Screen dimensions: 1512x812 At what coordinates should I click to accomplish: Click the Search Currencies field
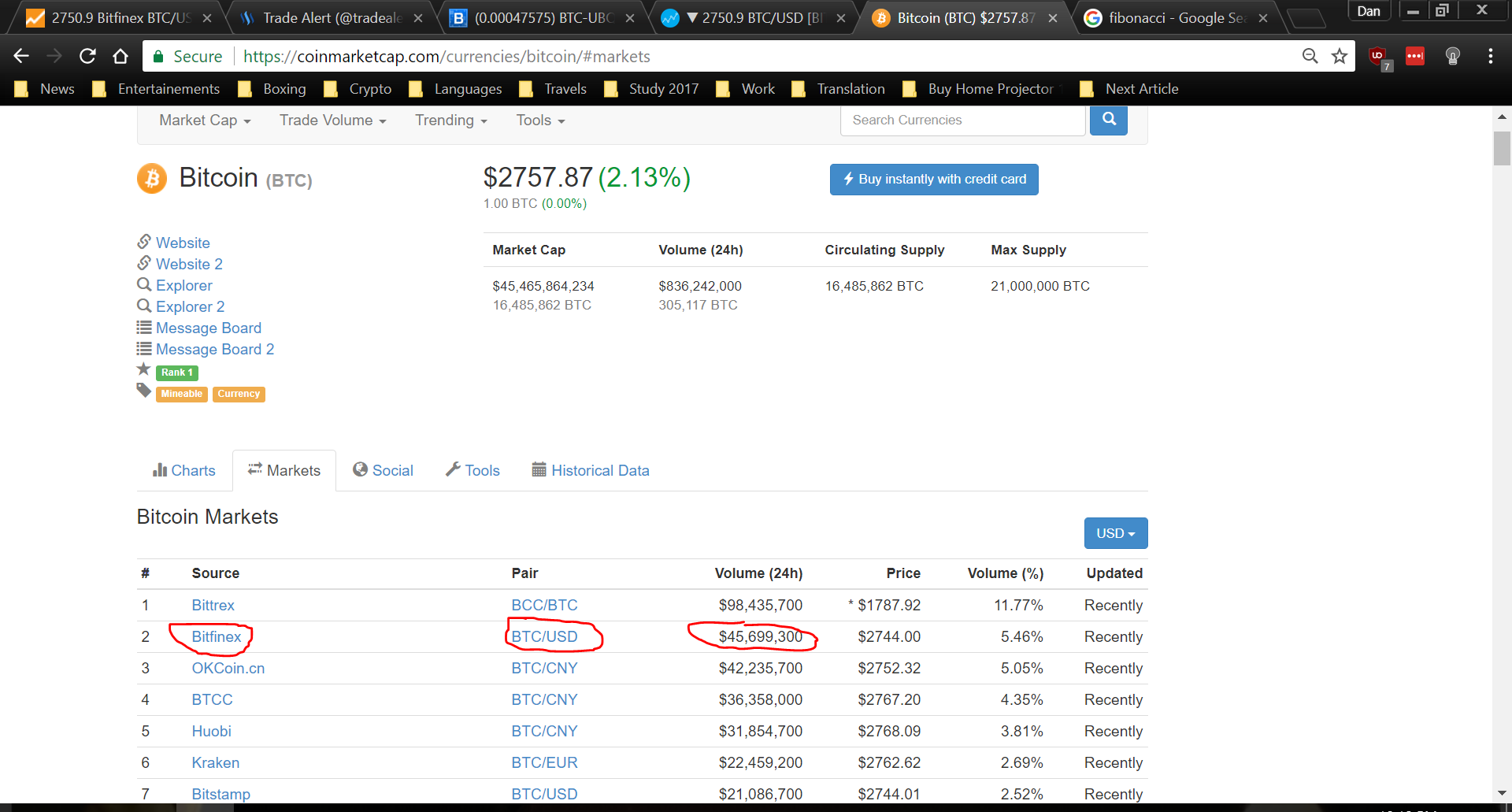[x=962, y=120]
